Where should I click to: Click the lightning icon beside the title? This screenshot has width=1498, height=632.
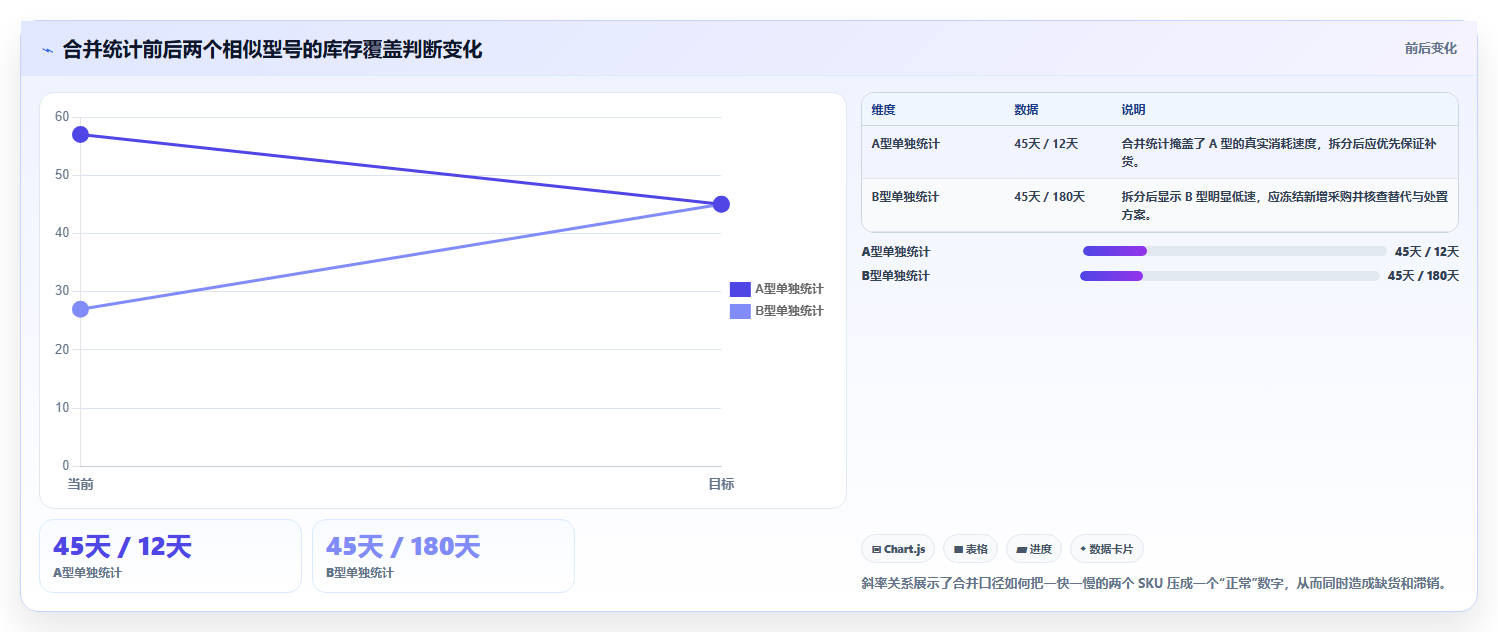pos(48,50)
